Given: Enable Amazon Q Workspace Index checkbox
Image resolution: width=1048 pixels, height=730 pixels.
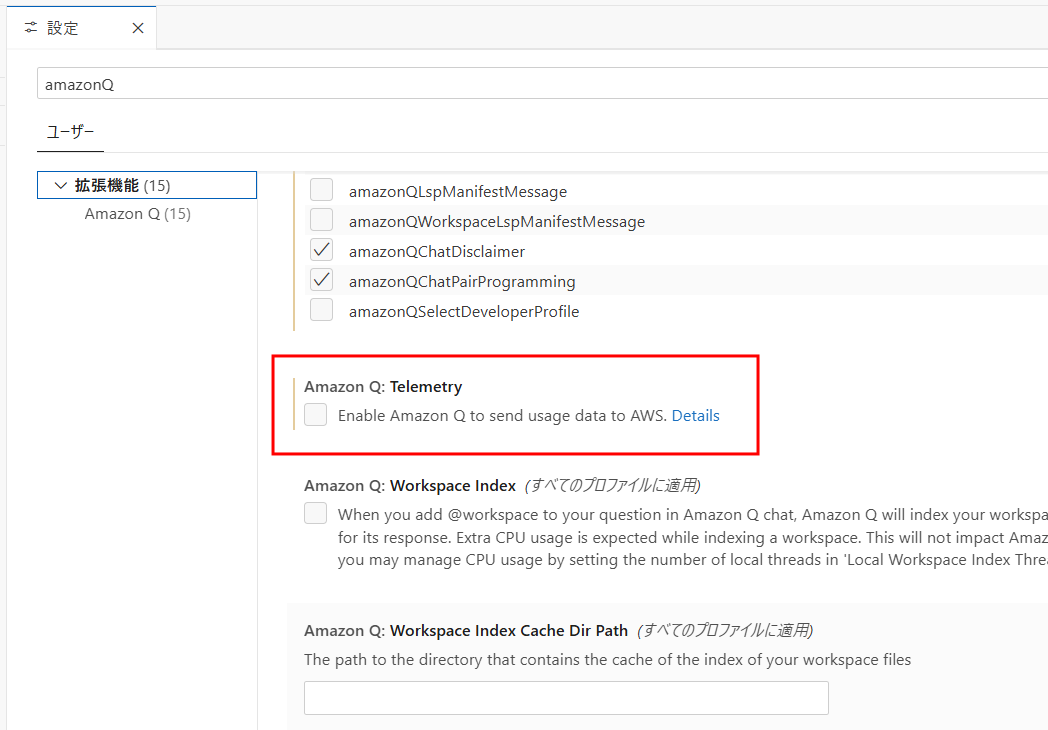Looking at the screenshot, I should point(315,513).
